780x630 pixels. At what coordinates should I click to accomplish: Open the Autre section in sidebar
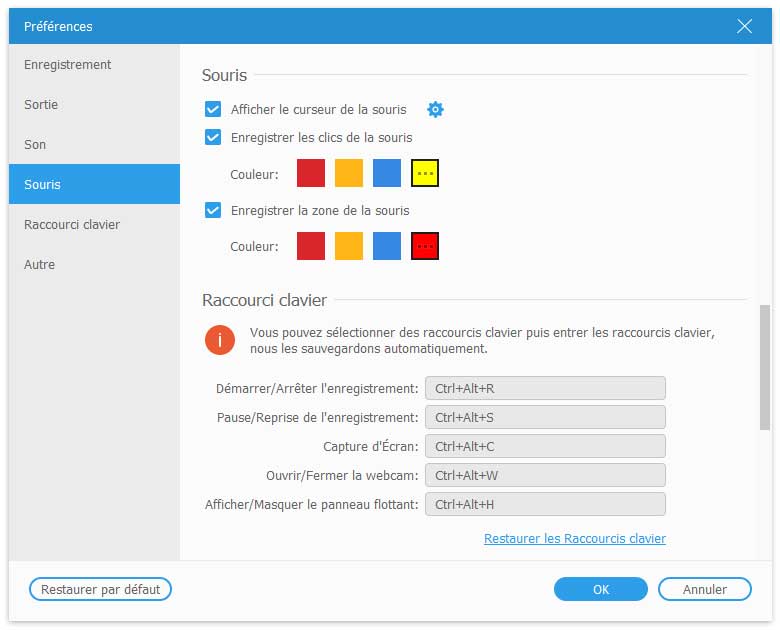click(40, 265)
